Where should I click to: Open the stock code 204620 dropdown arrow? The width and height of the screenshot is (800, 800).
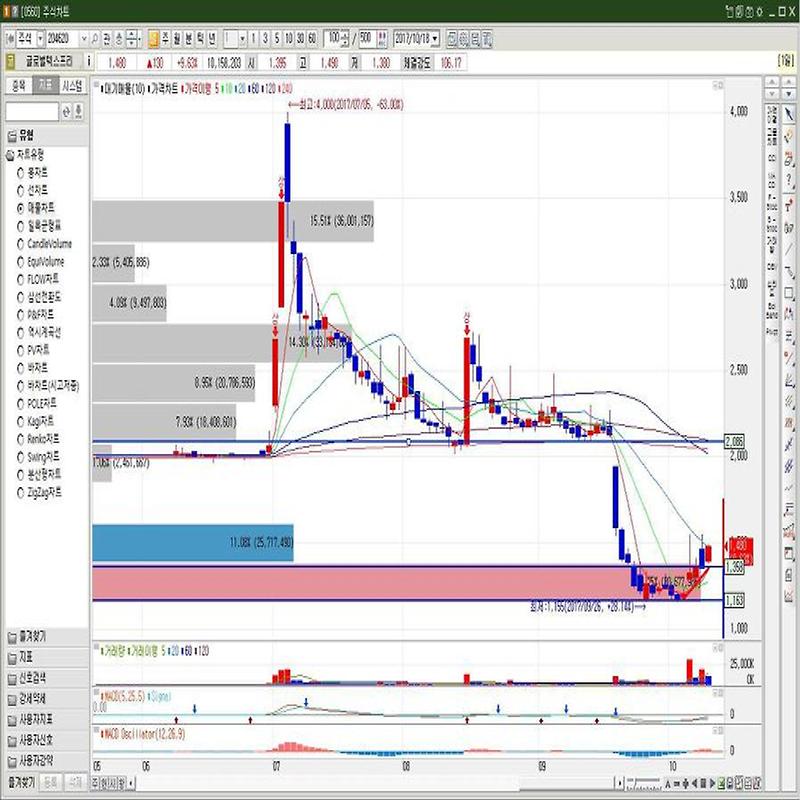click(x=84, y=38)
